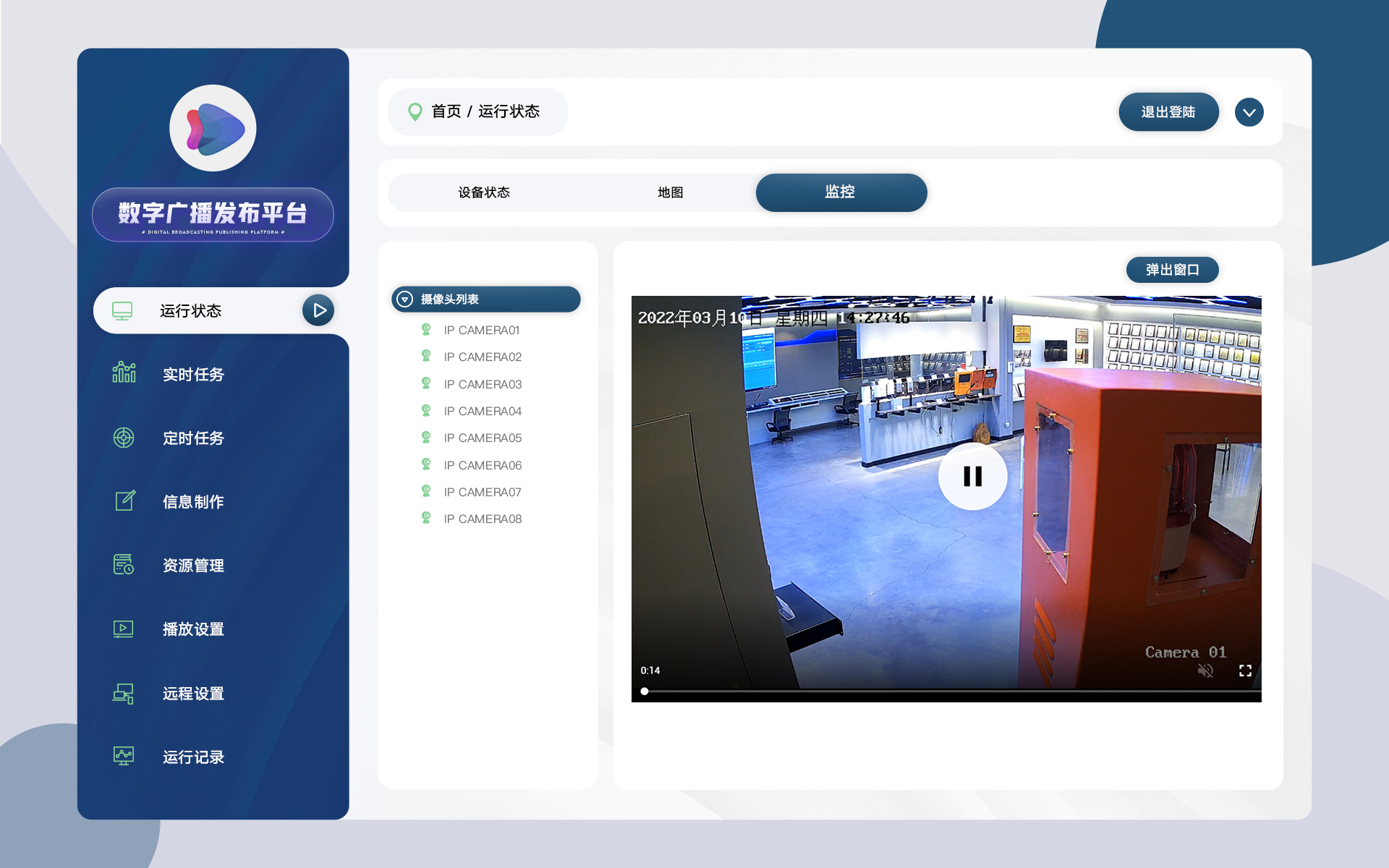Seek to middle of video progress track
Viewport: 1389px width, 868px height.
pos(952,692)
